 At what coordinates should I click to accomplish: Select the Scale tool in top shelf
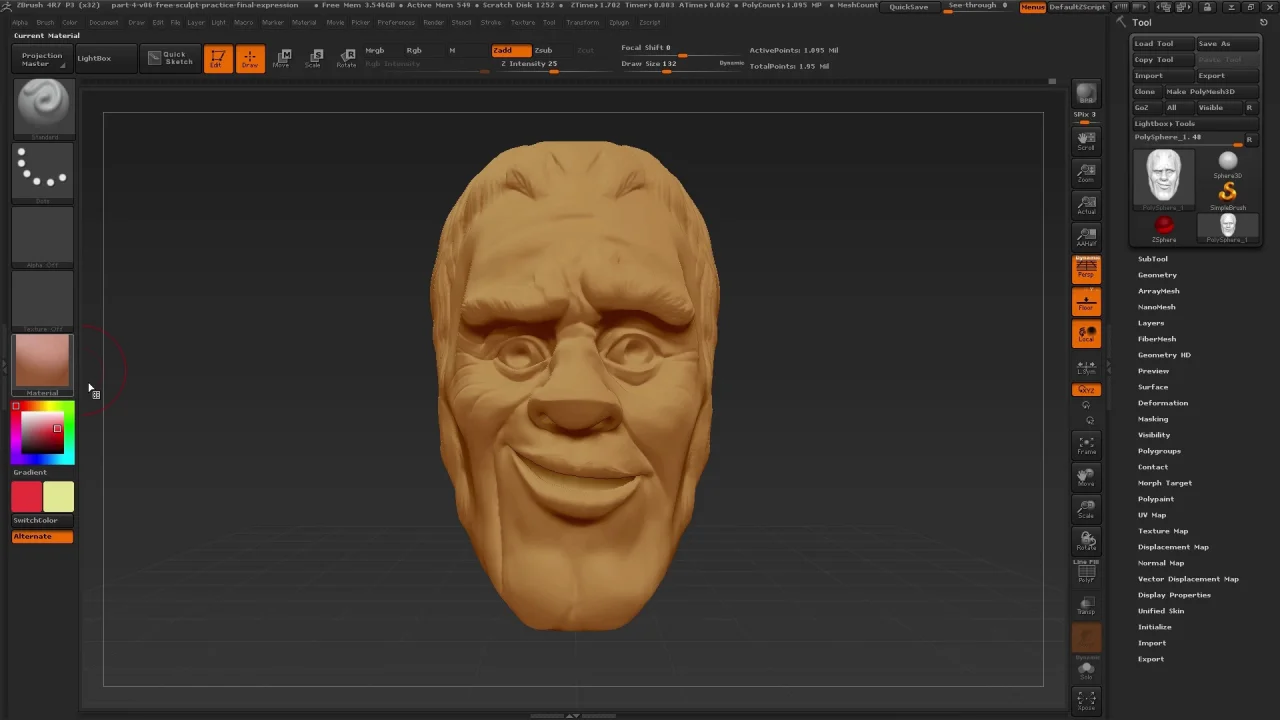tap(314, 59)
